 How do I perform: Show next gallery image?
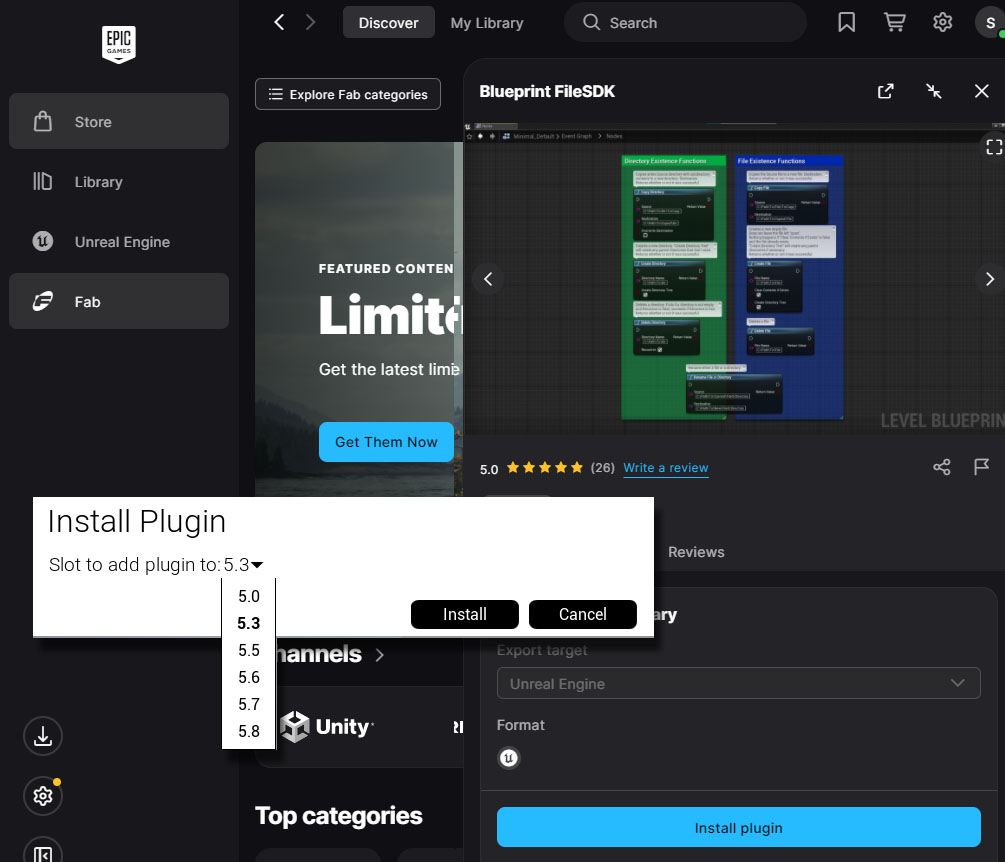click(990, 279)
